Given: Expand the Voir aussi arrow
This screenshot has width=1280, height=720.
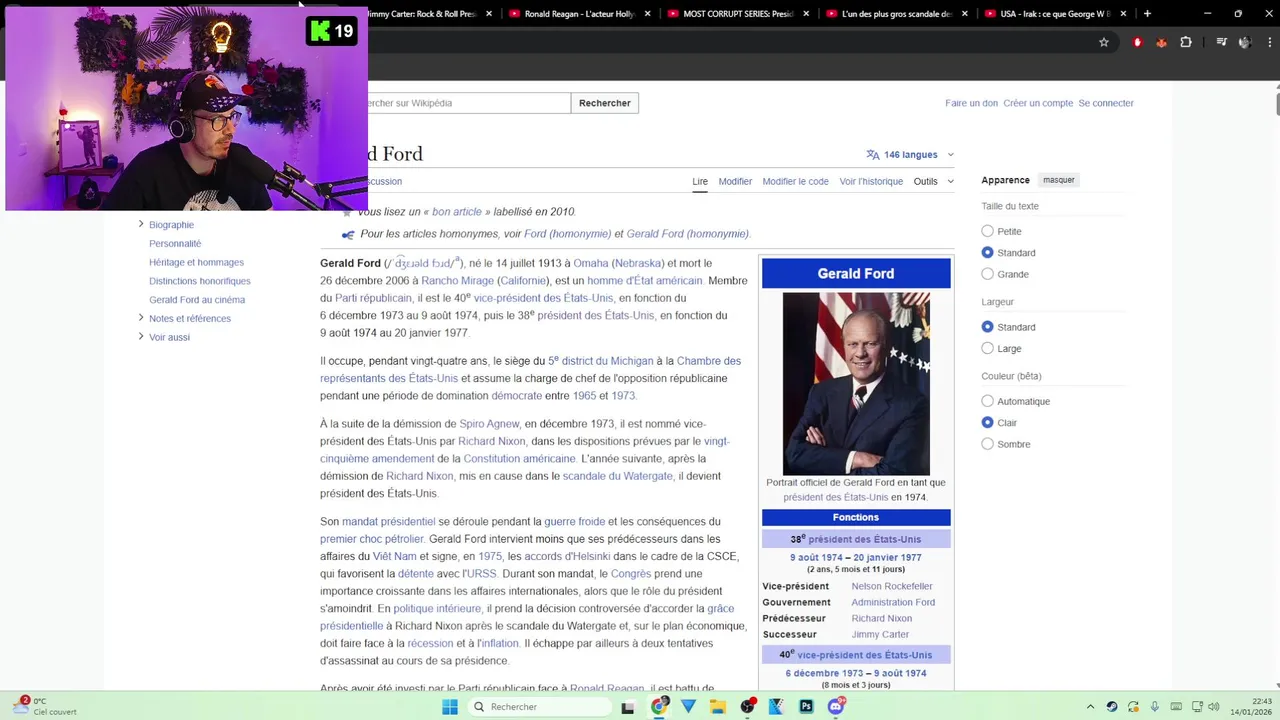Looking at the screenshot, I should tap(141, 337).
